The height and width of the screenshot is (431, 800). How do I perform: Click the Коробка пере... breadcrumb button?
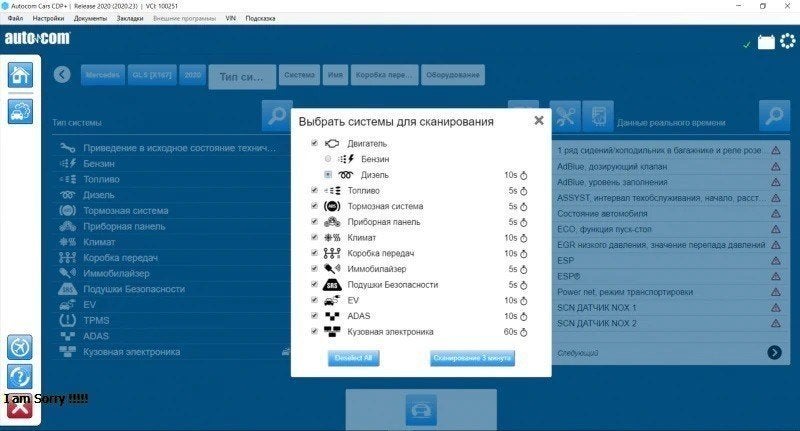384,75
